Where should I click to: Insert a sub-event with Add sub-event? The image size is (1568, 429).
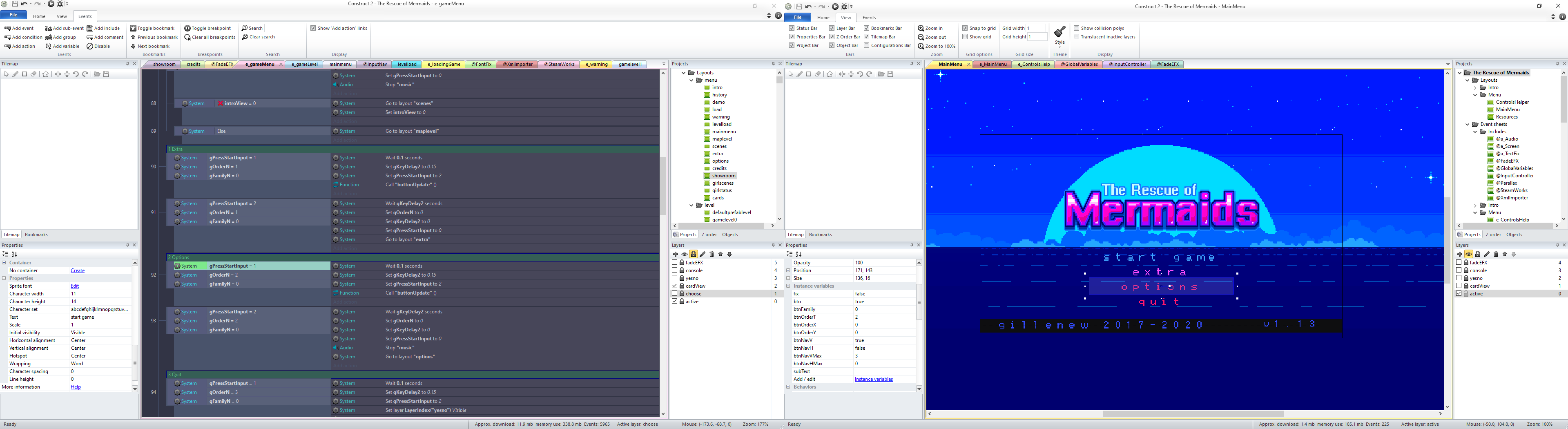click(64, 29)
